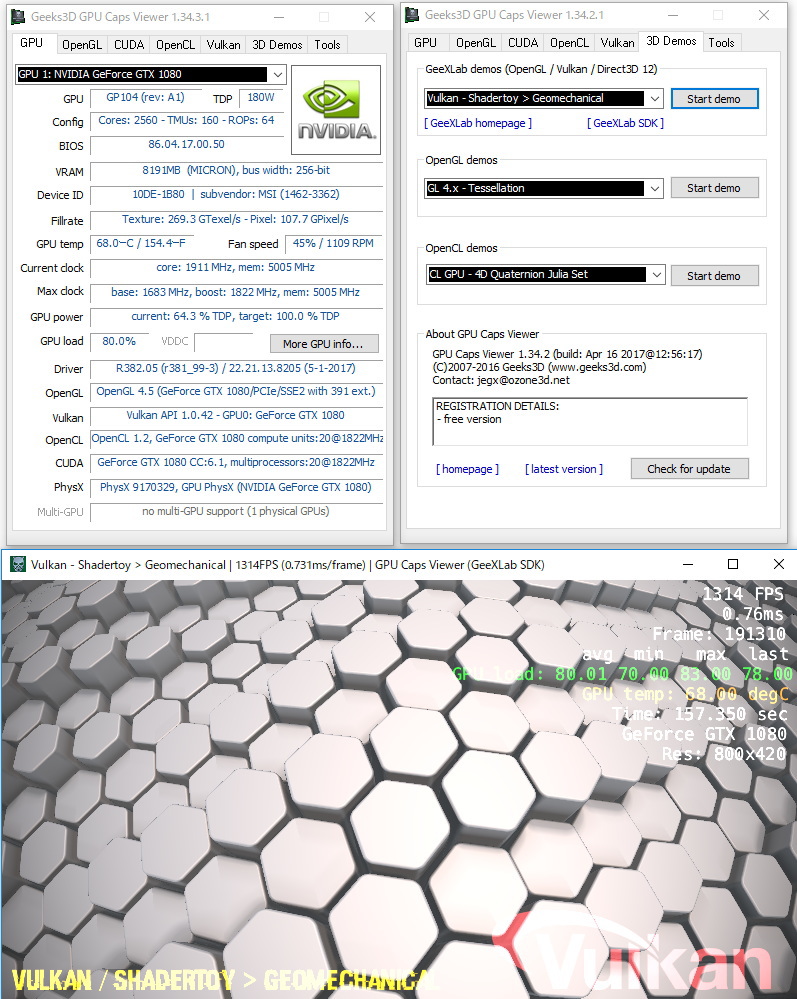Click the CUDA CC:6.1 multiprocessors field

(x=236, y=463)
